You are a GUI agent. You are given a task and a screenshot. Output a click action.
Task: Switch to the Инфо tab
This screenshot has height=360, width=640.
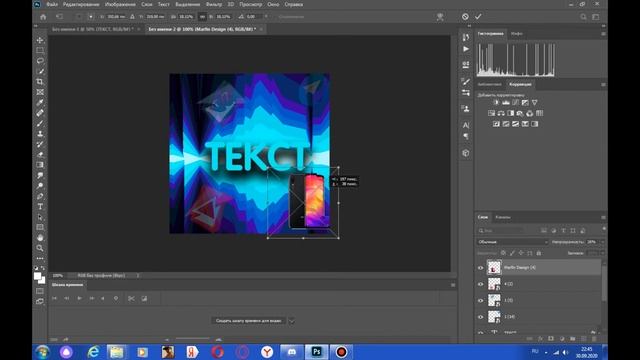(517, 33)
